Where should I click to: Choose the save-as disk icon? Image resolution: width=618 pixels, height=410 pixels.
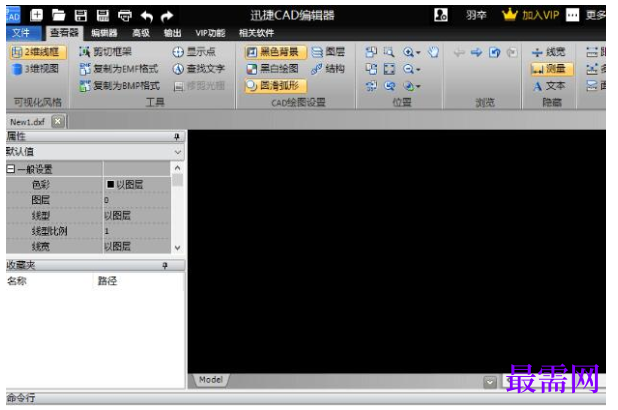point(103,15)
